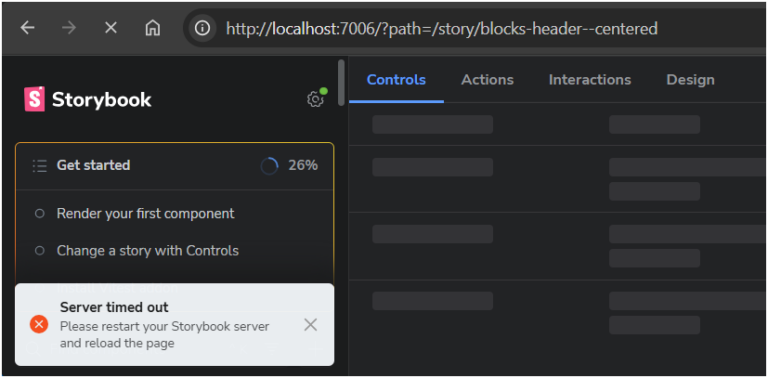Click the checklist icon beside Get started

39,165
